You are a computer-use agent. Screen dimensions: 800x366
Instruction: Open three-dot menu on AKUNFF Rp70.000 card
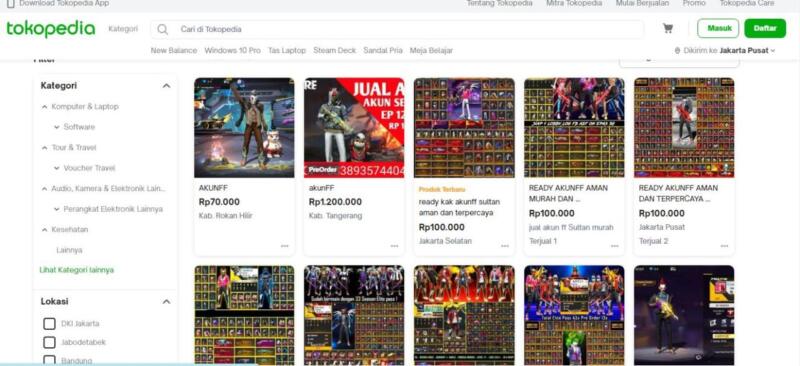coord(285,246)
